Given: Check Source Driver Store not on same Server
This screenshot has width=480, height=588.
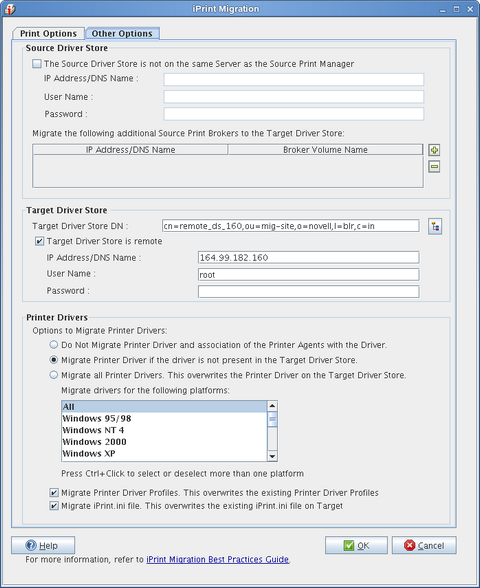Looking at the screenshot, I should click(x=37, y=64).
